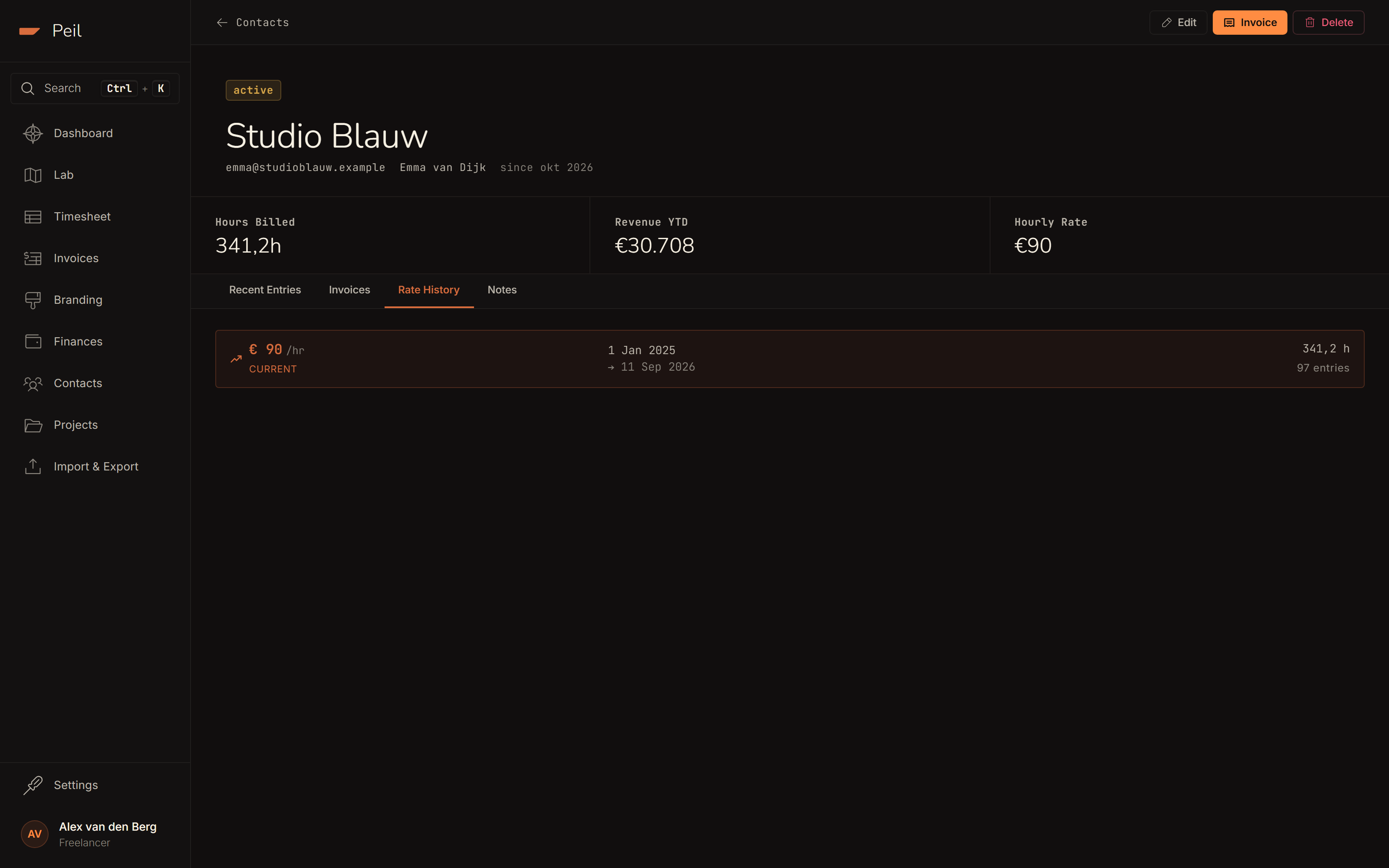Click the Ctrl shortcut key badge
Screen dimensions: 1389x868
coord(119,89)
